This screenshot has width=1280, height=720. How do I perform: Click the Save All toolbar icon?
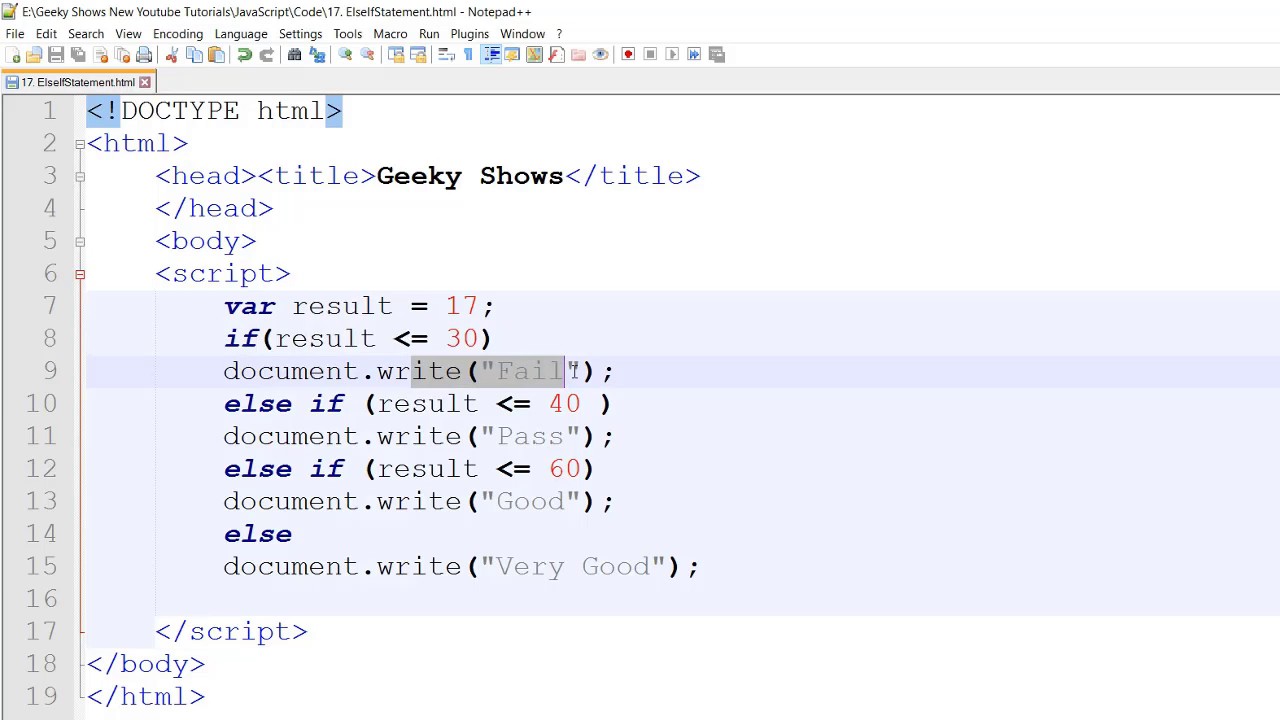click(x=77, y=54)
